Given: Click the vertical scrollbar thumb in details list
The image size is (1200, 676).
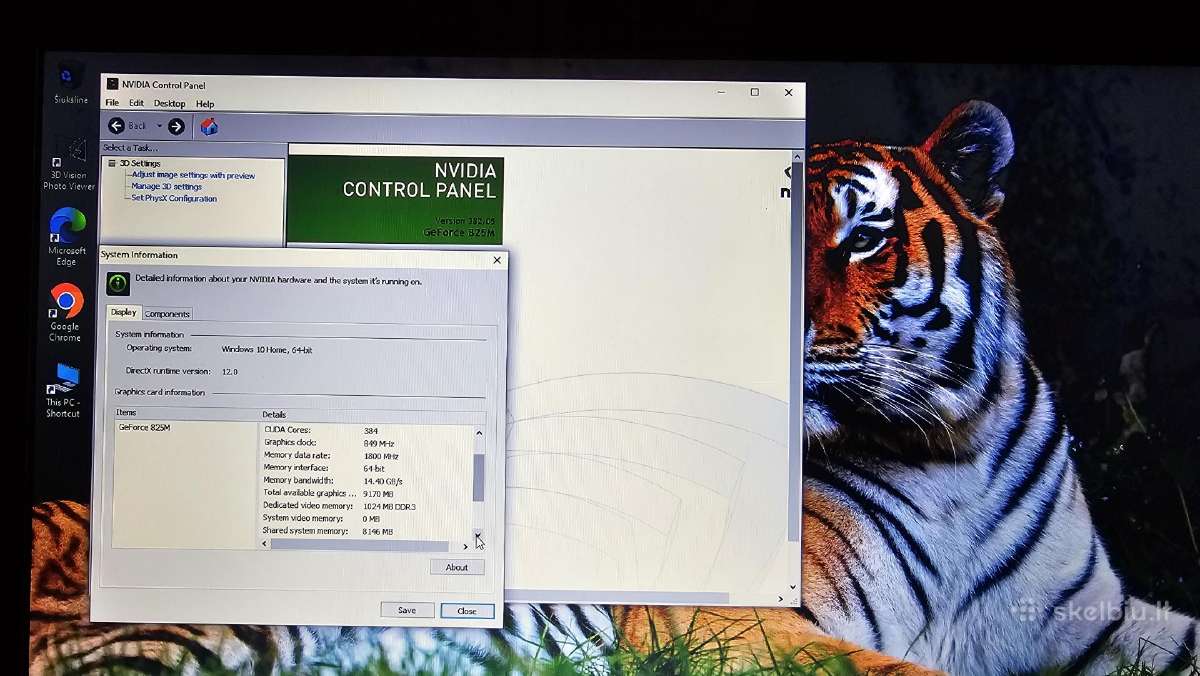Looking at the screenshot, I should pos(479,478).
